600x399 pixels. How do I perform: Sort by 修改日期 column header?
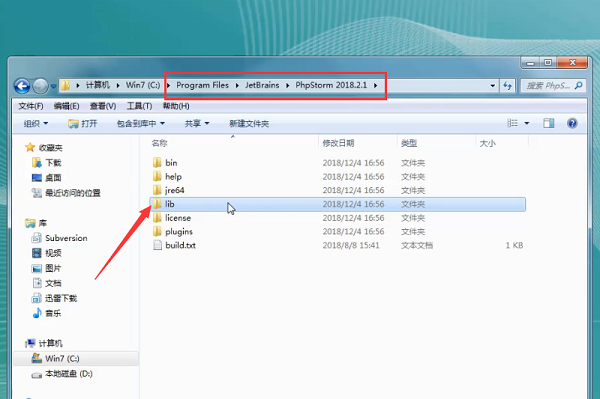(x=338, y=143)
